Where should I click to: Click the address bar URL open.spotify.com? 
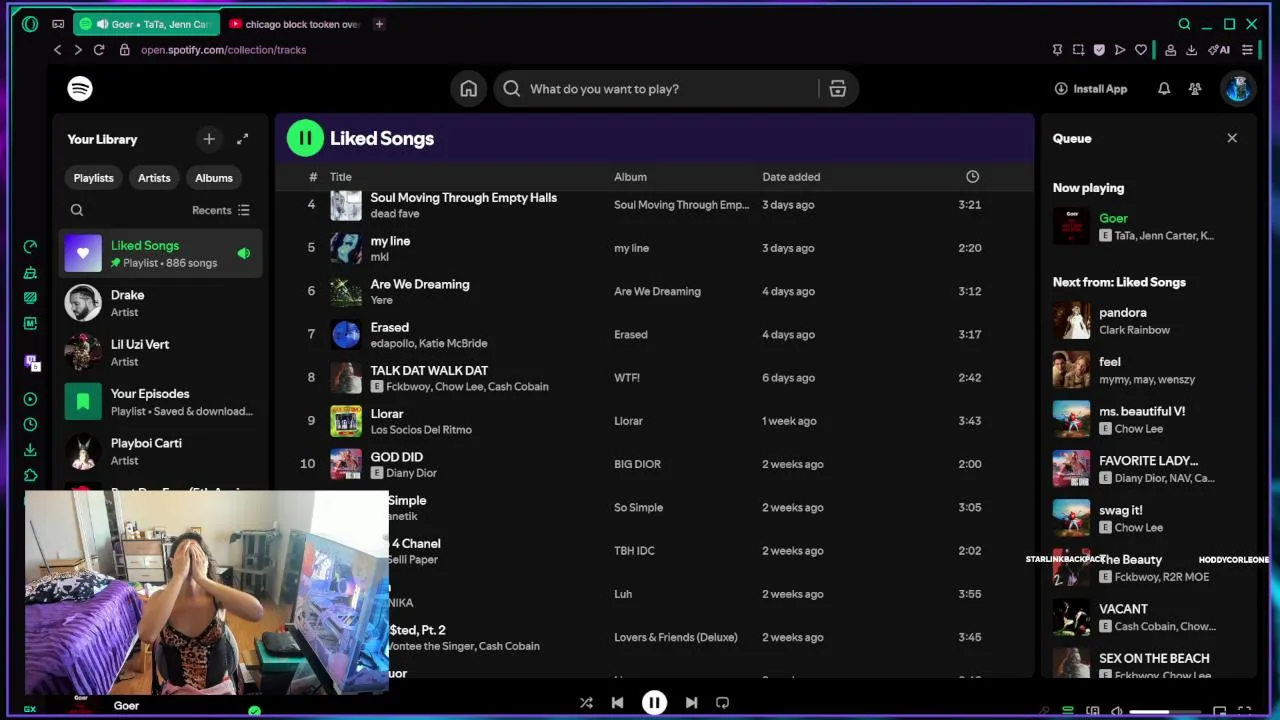[223, 50]
